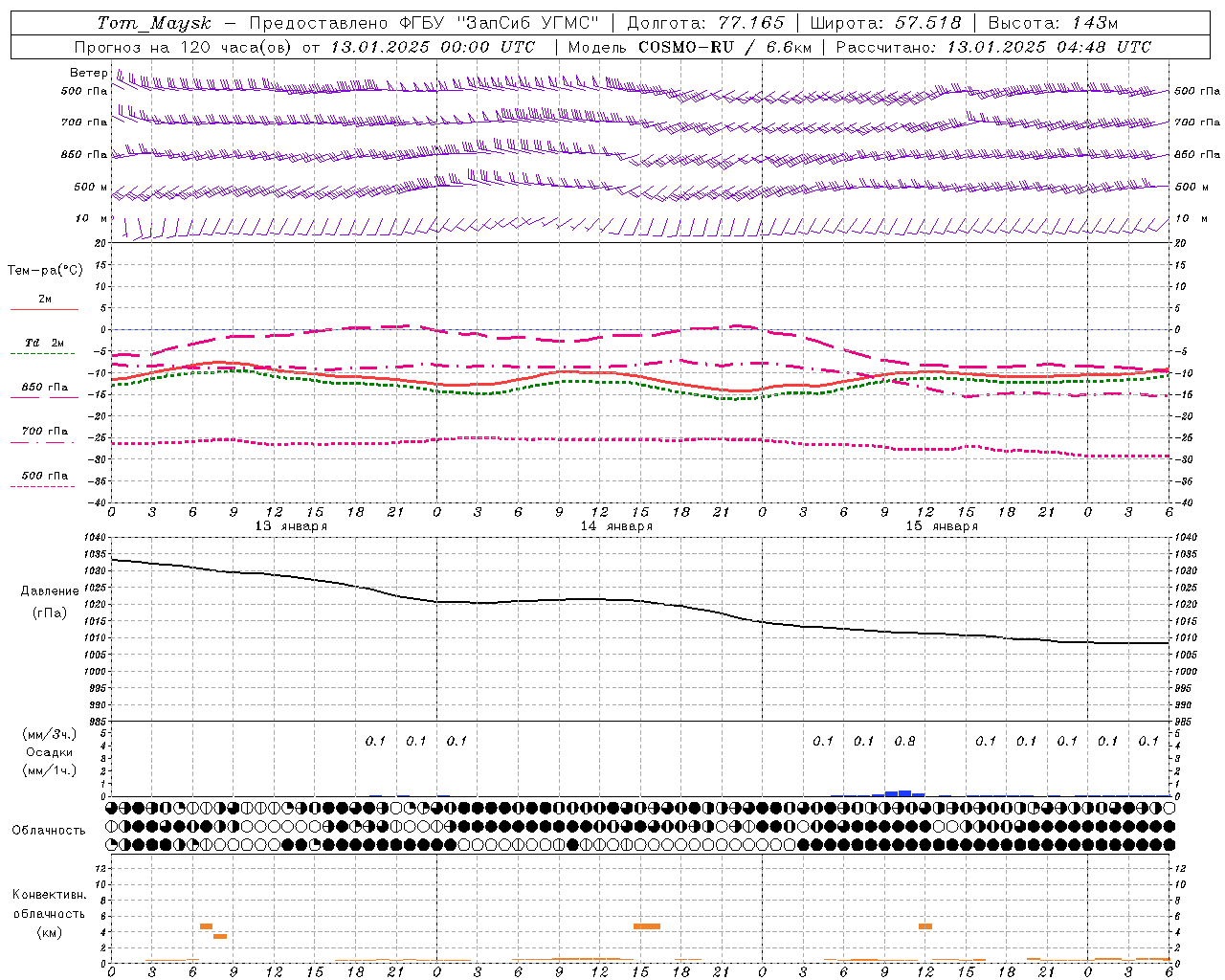Viewport: 1225px width, 980px height.
Task: Click the '2м' temperature legend entry
Action: click(x=45, y=299)
